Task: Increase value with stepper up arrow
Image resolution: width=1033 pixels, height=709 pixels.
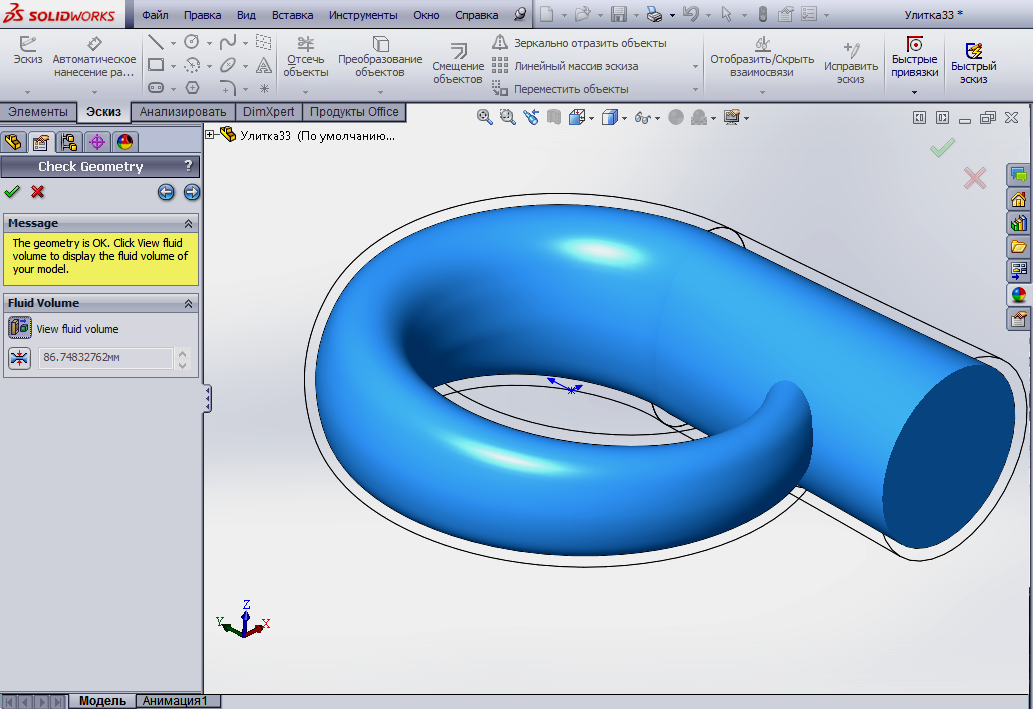Action: click(182, 353)
